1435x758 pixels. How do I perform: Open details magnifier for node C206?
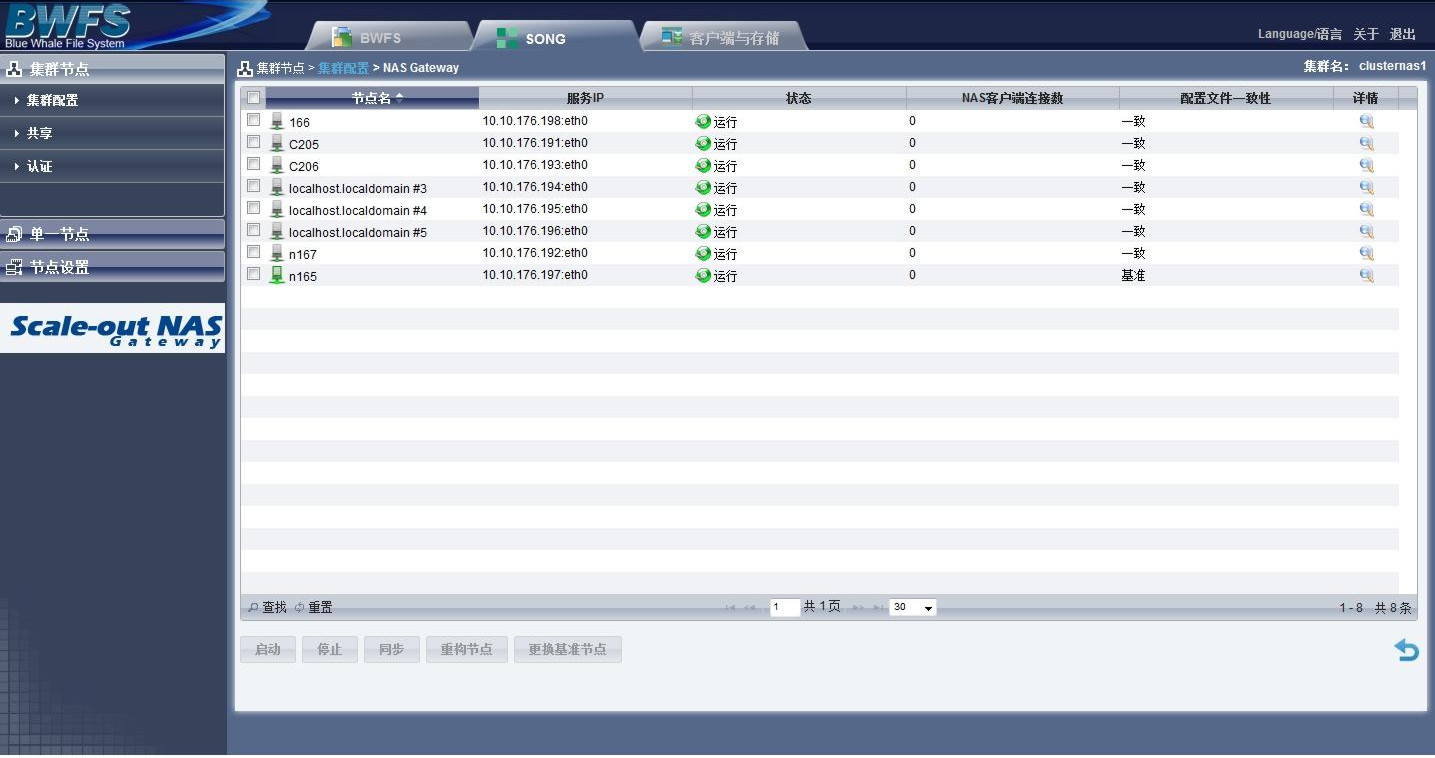tap(1366, 165)
